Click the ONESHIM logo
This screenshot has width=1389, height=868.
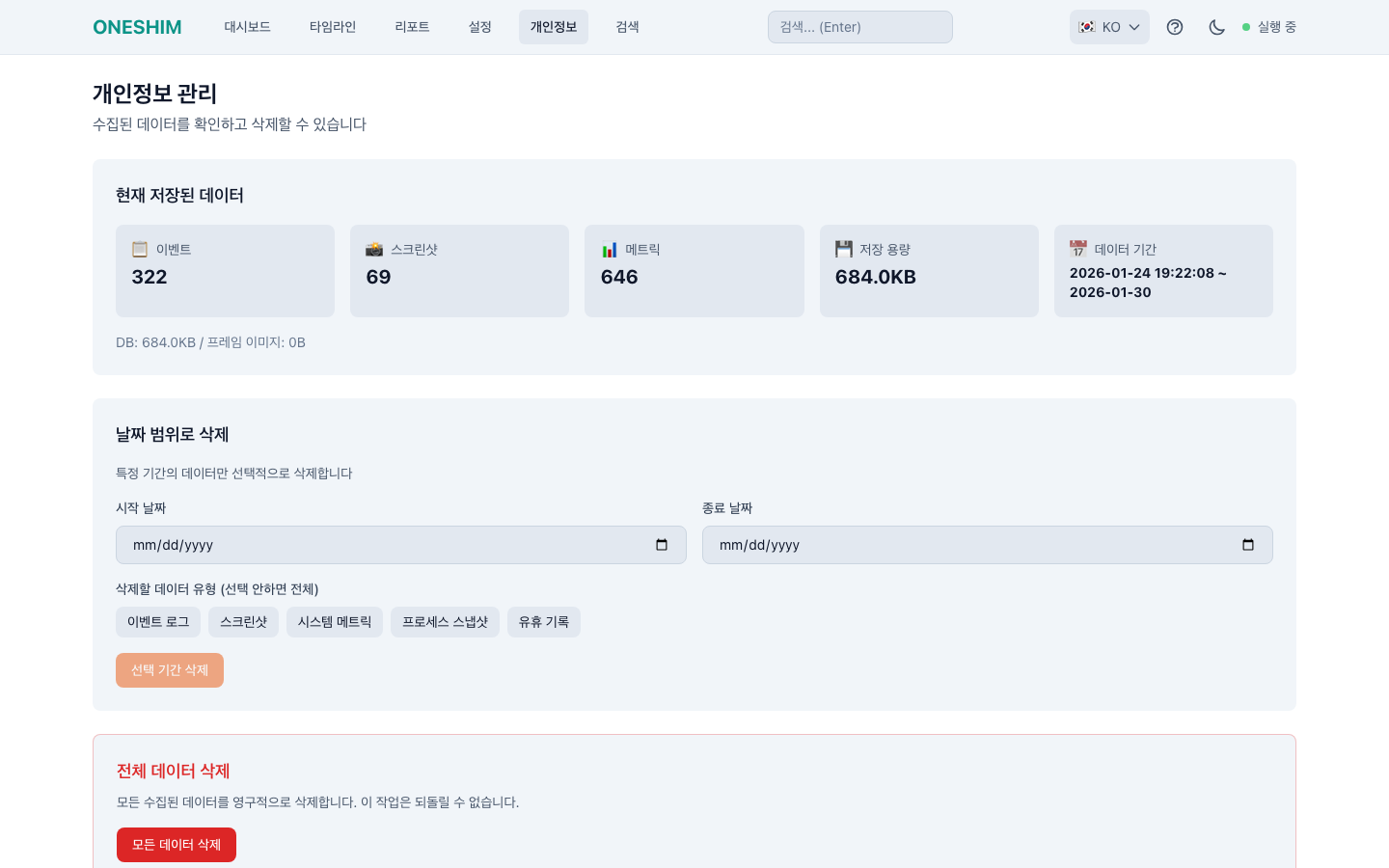click(137, 27)
